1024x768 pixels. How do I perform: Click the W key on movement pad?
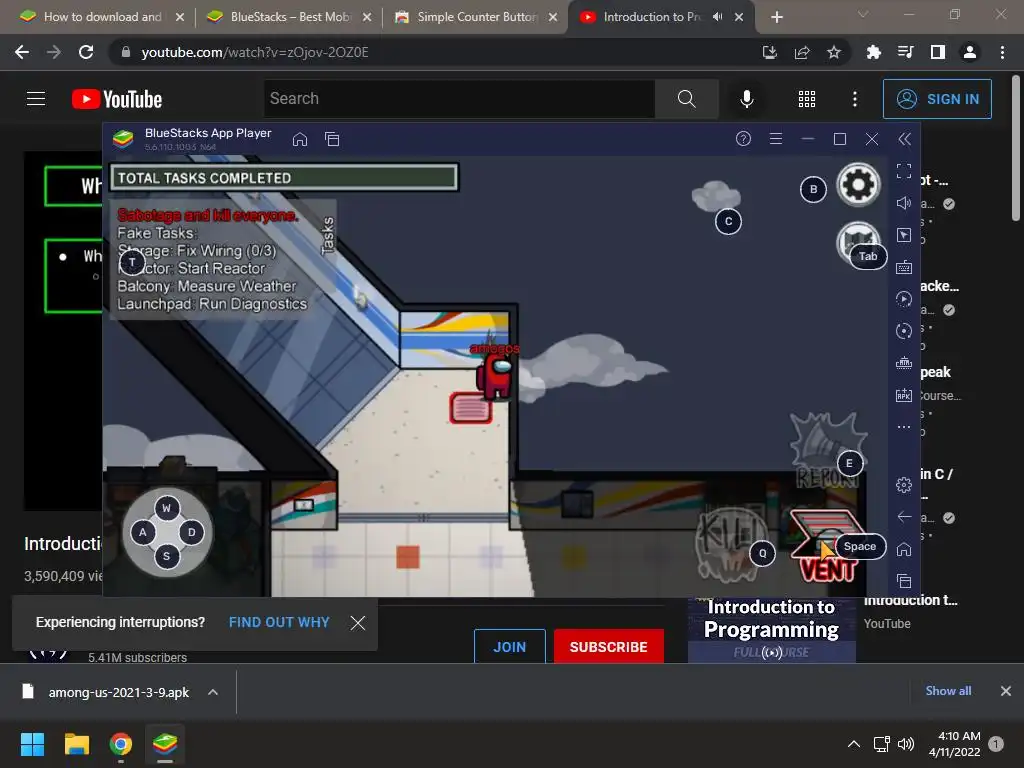click(167, 508)
